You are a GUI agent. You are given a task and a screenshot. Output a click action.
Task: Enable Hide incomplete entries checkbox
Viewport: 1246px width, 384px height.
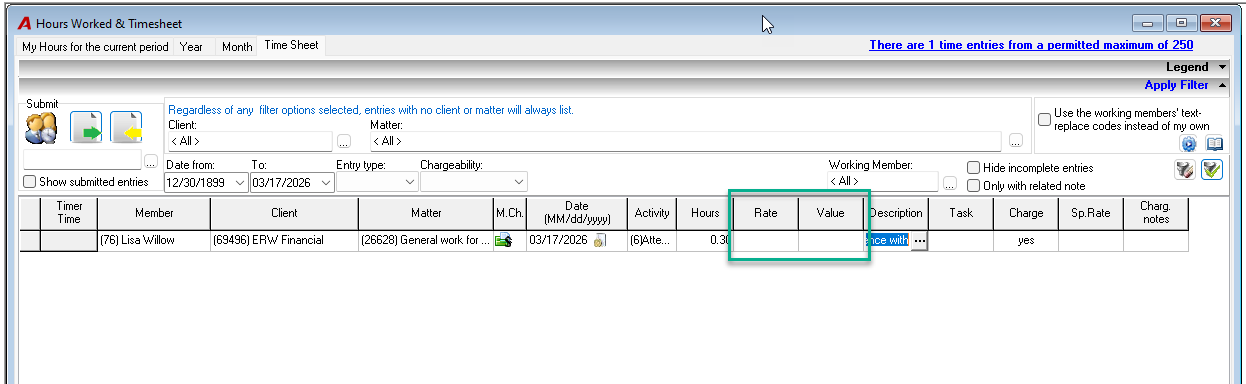974,168
